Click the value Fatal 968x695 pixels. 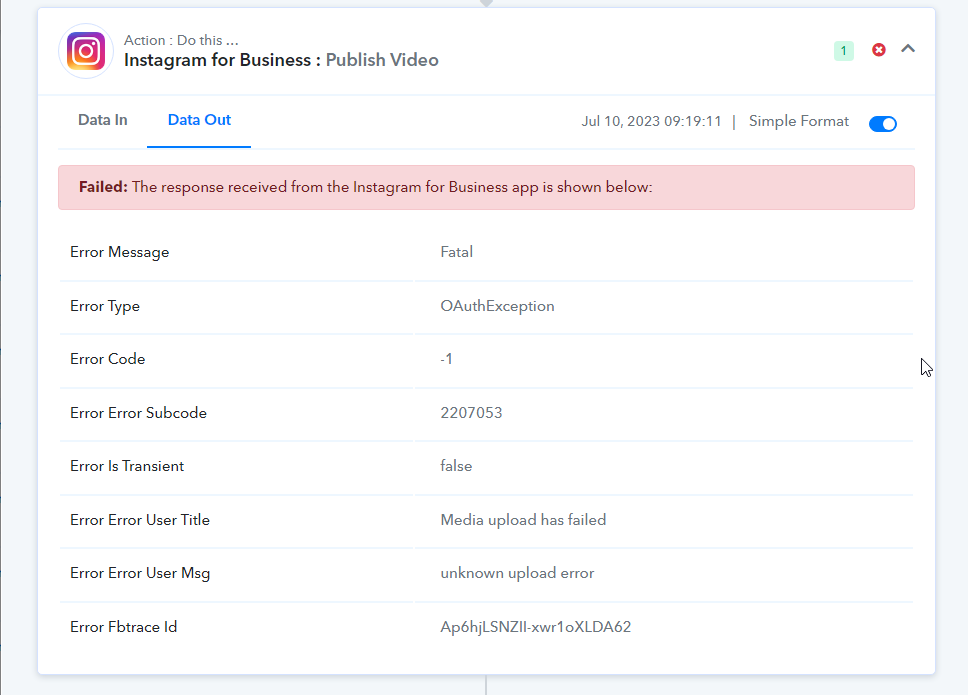click(x=456, y=252)
